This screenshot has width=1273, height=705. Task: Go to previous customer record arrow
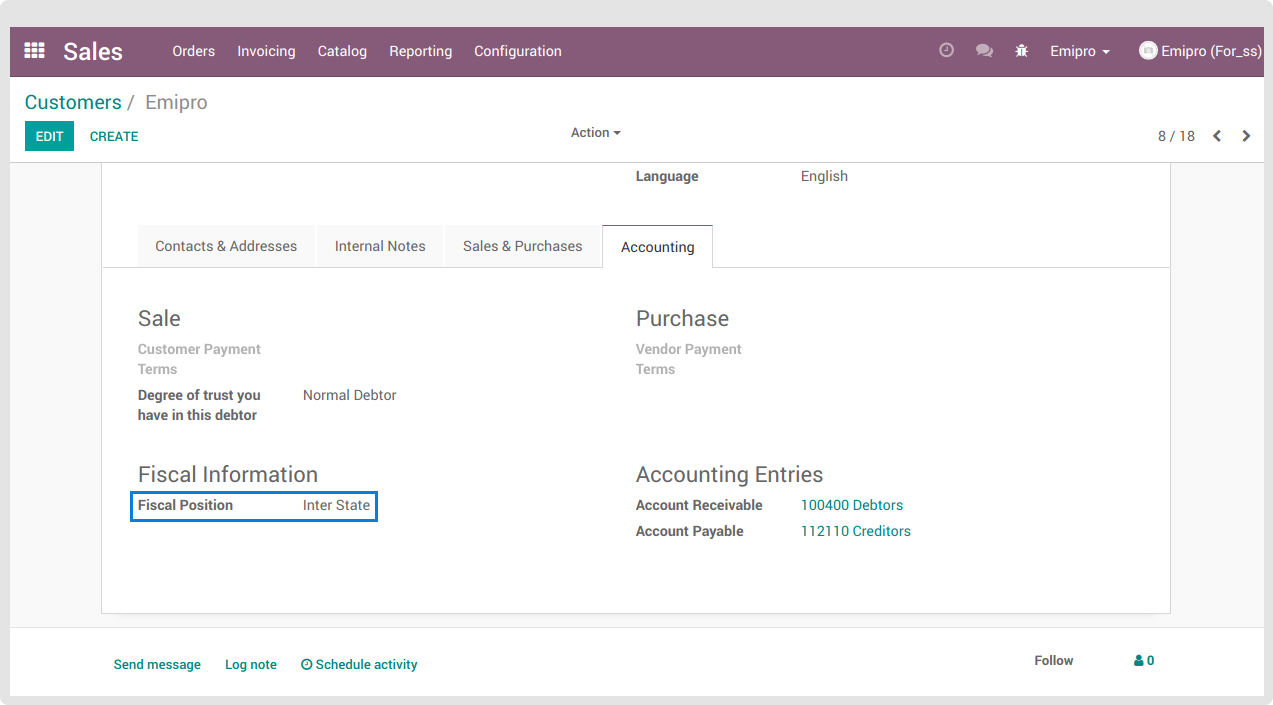(x=1217, y=136)
